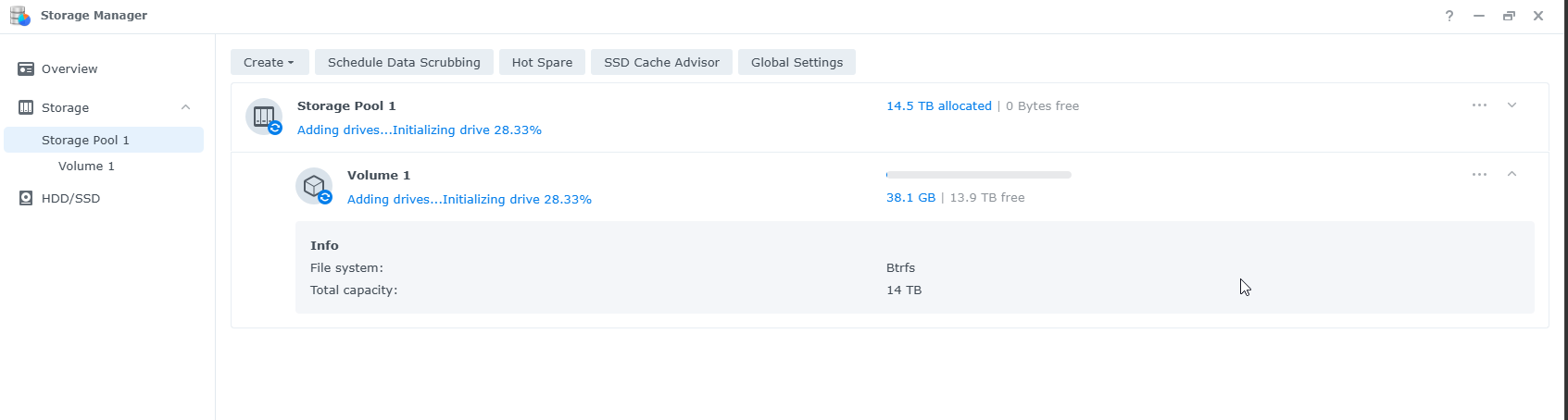The width and height of the screenshot is (1568, 420).
Task: Click the Volume 1 cube icon
Action: pyautogui.click(x=314, y=186)
